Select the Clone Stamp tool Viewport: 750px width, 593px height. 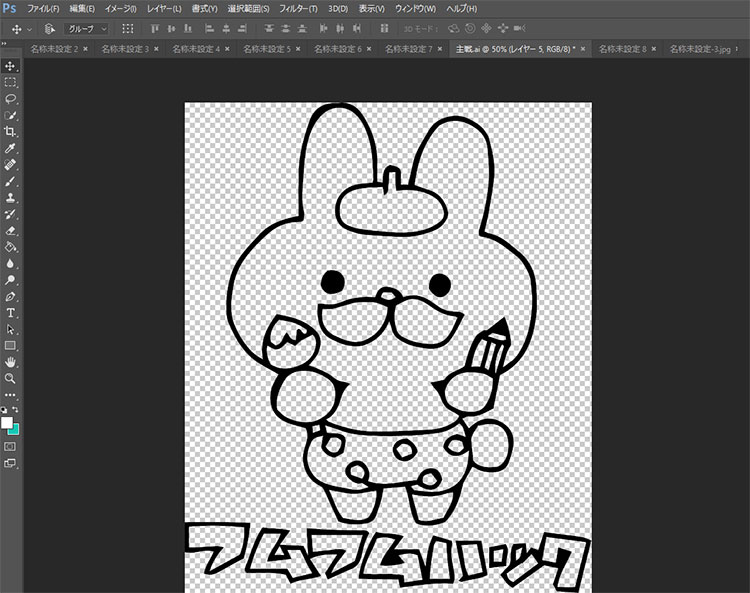pyautogui.click(x=10, y=198)
